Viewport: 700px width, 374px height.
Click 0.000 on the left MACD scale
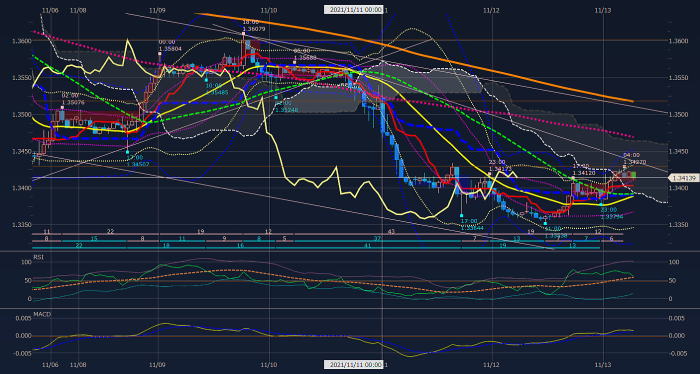click(25, 336)
